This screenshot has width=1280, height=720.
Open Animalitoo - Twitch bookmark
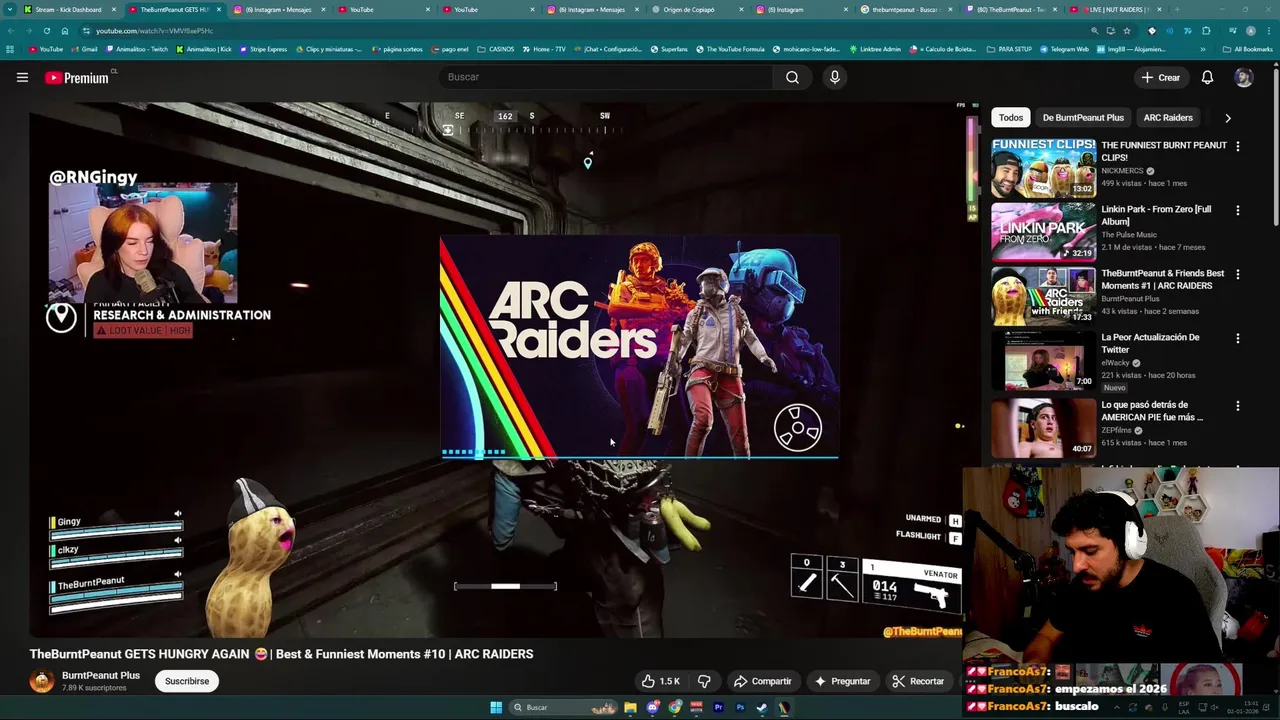(x=136, y=49)
